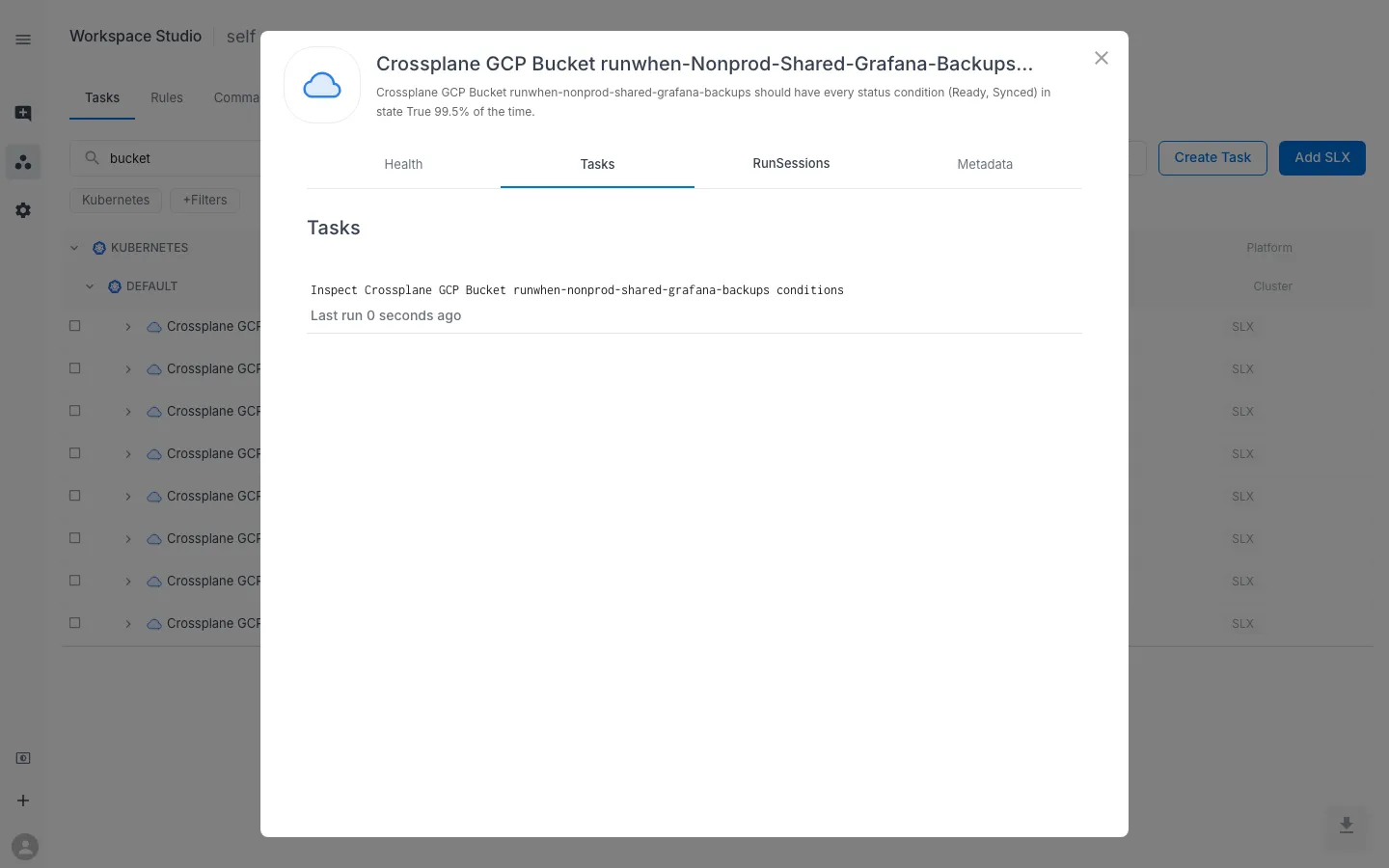Viewport: 1389px width, 868px height.
Task: Check the eighth Crossplane GCP row checkbox
Action: point(75,623)
